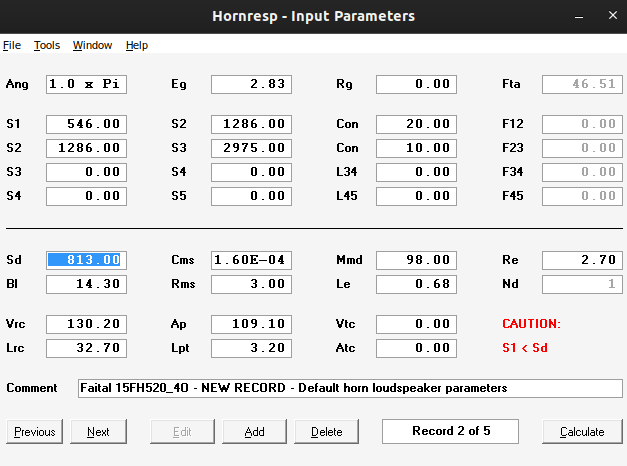627x466 pixels.
Task: Select the Re field with 2.70
Action: coord(582,260)
